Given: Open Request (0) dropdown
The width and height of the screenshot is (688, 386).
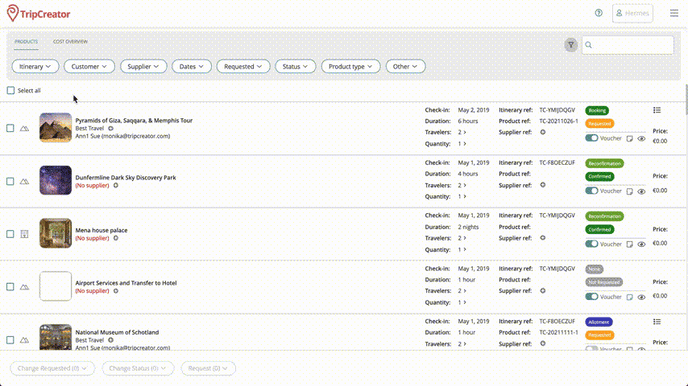Looking at the screenshot, I should [208, 368].
